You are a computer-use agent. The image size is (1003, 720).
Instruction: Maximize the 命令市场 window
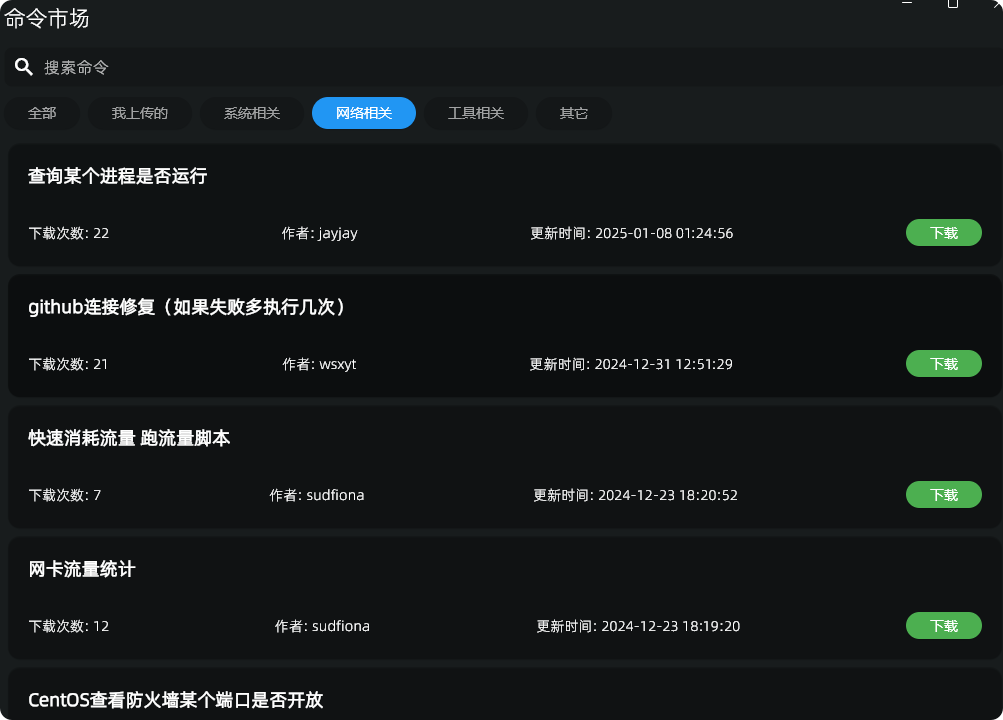953,5
